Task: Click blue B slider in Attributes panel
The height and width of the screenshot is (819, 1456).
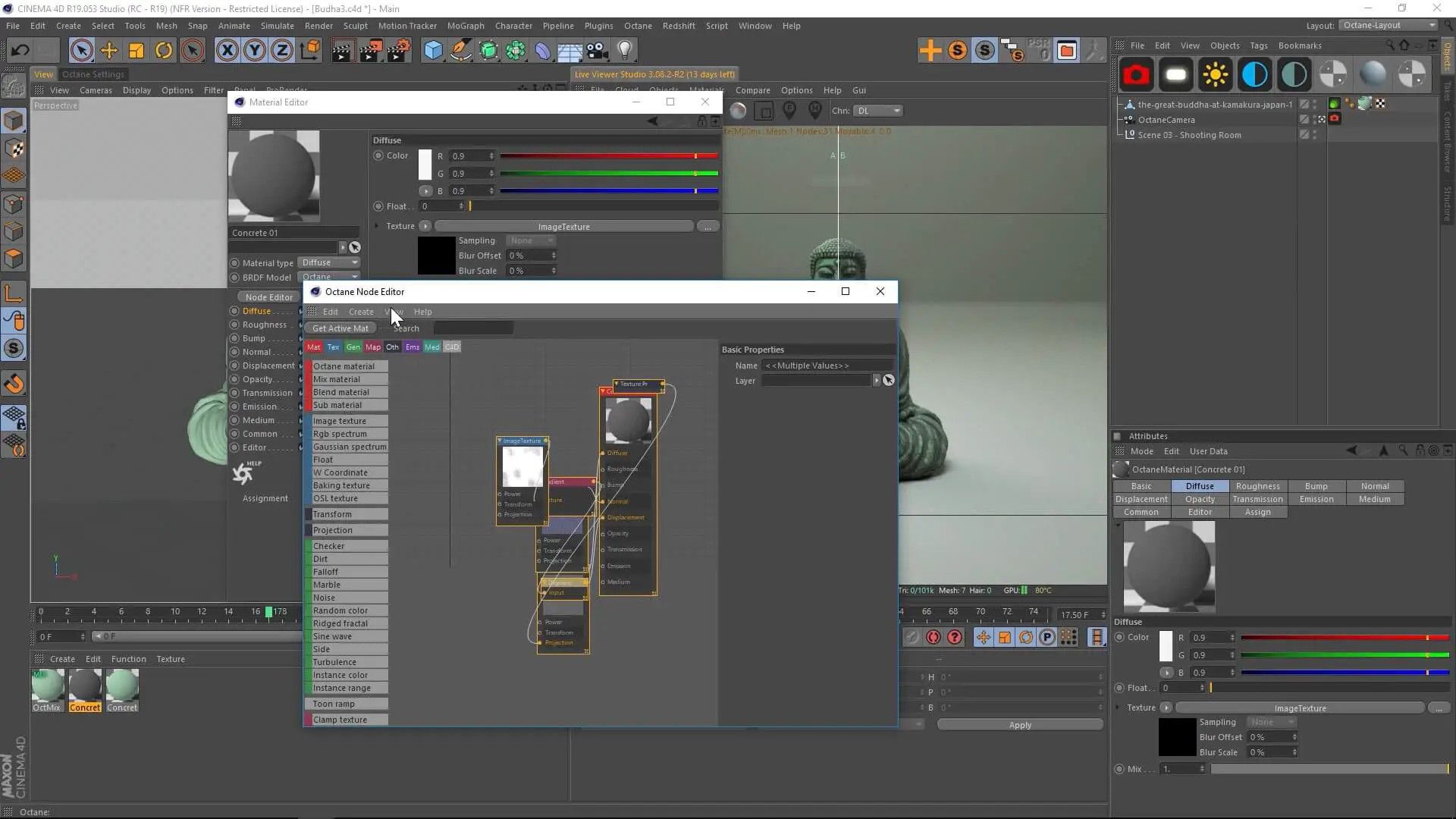Action: 1345,673
